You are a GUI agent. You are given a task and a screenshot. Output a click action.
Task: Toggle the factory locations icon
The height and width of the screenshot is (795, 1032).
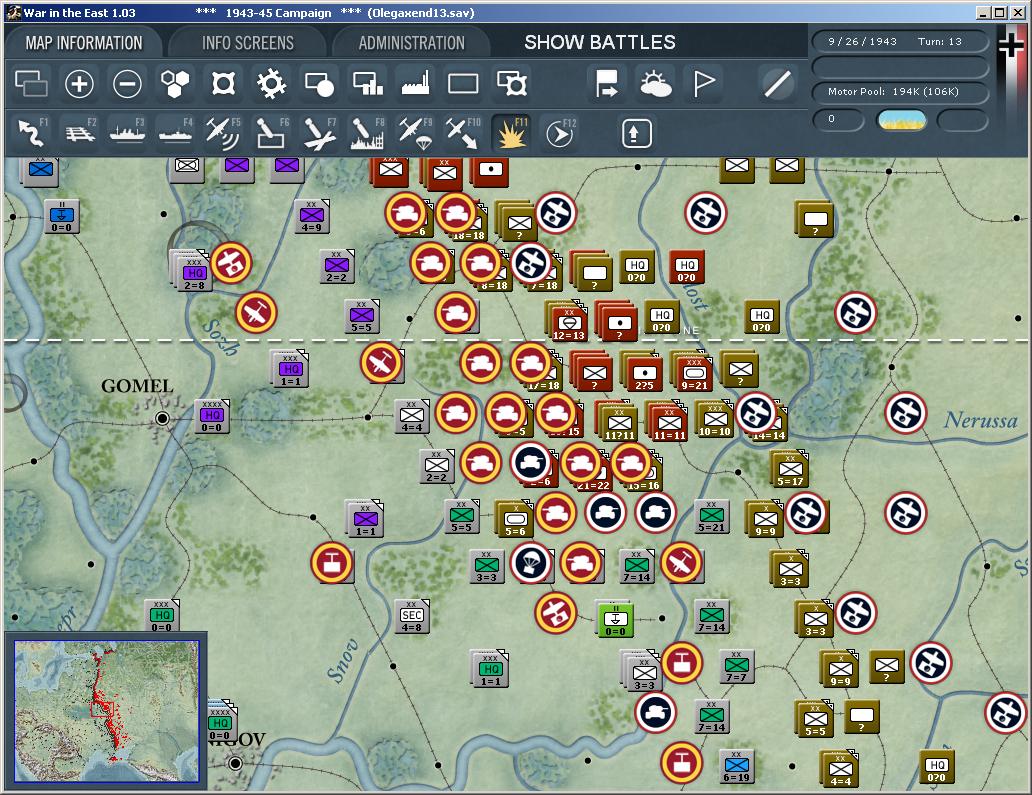tap(415, 84)
